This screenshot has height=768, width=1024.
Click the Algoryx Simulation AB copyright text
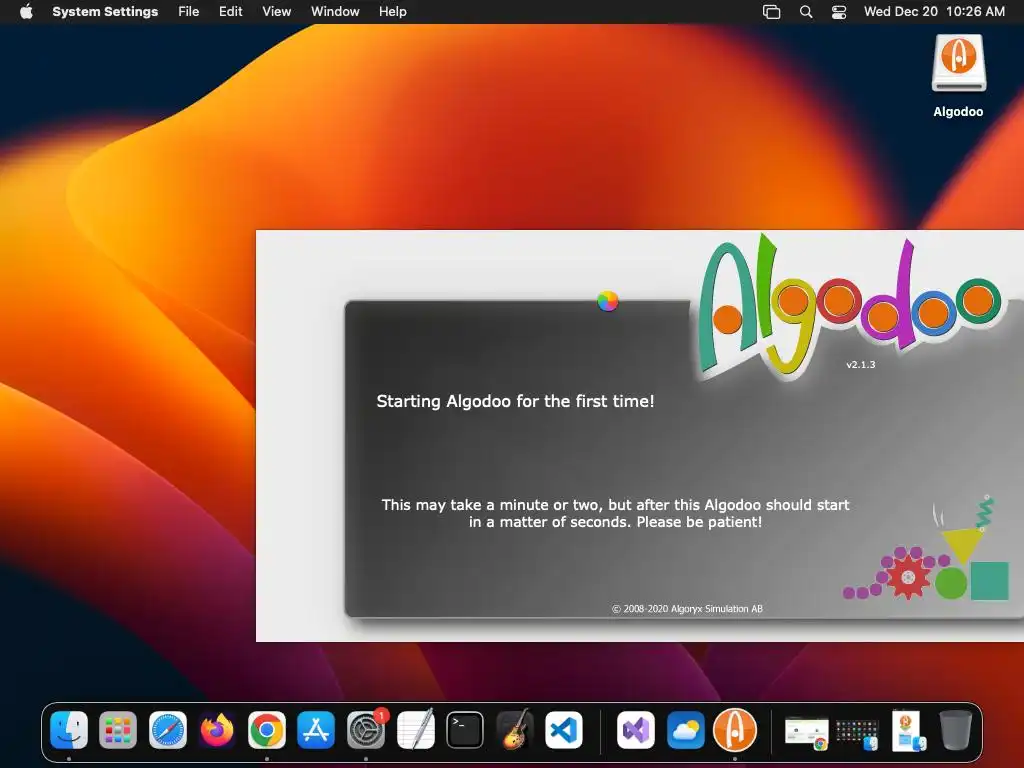687,609
